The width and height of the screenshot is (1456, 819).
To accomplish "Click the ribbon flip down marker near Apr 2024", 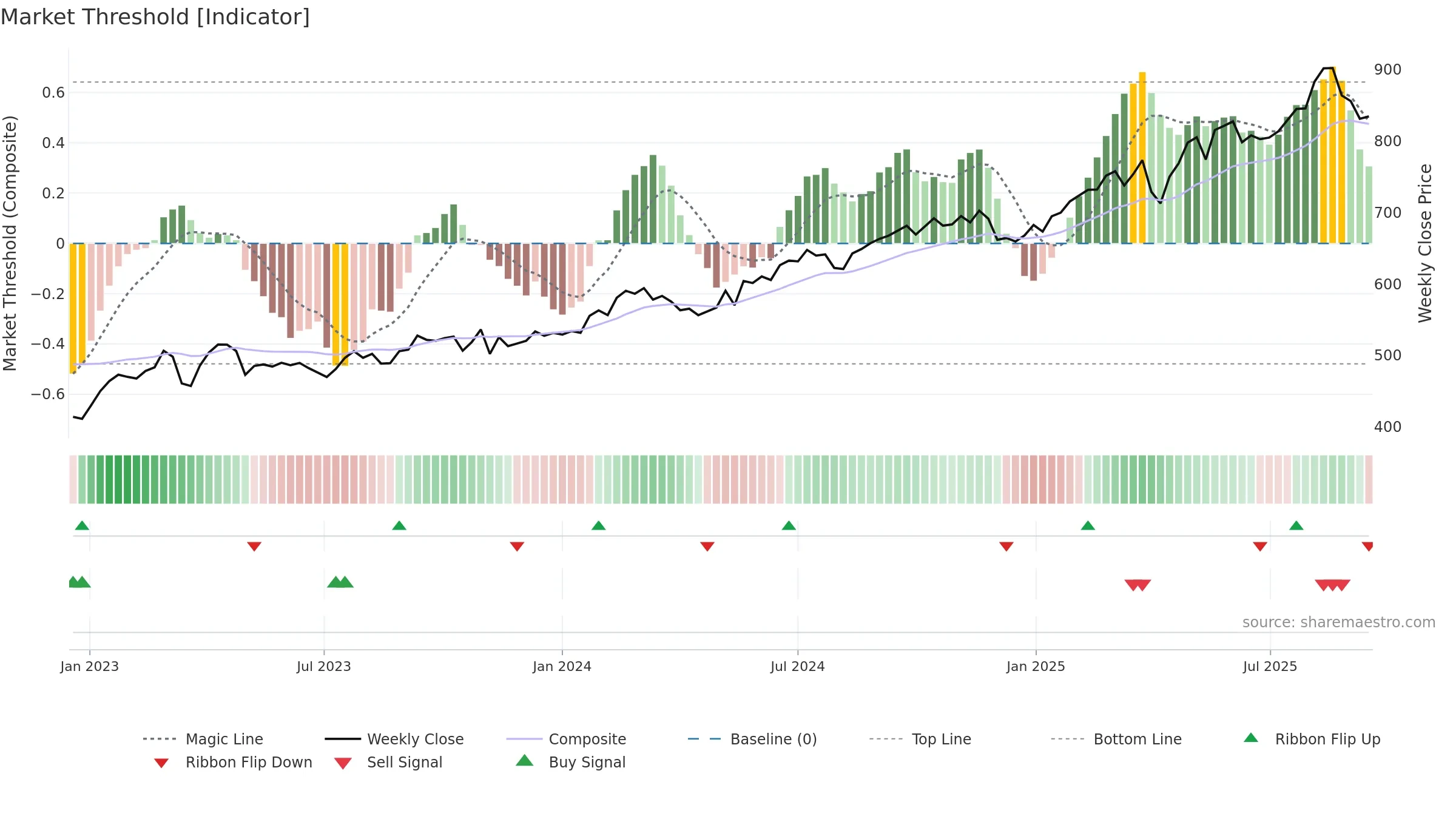I will pos(707,547).
